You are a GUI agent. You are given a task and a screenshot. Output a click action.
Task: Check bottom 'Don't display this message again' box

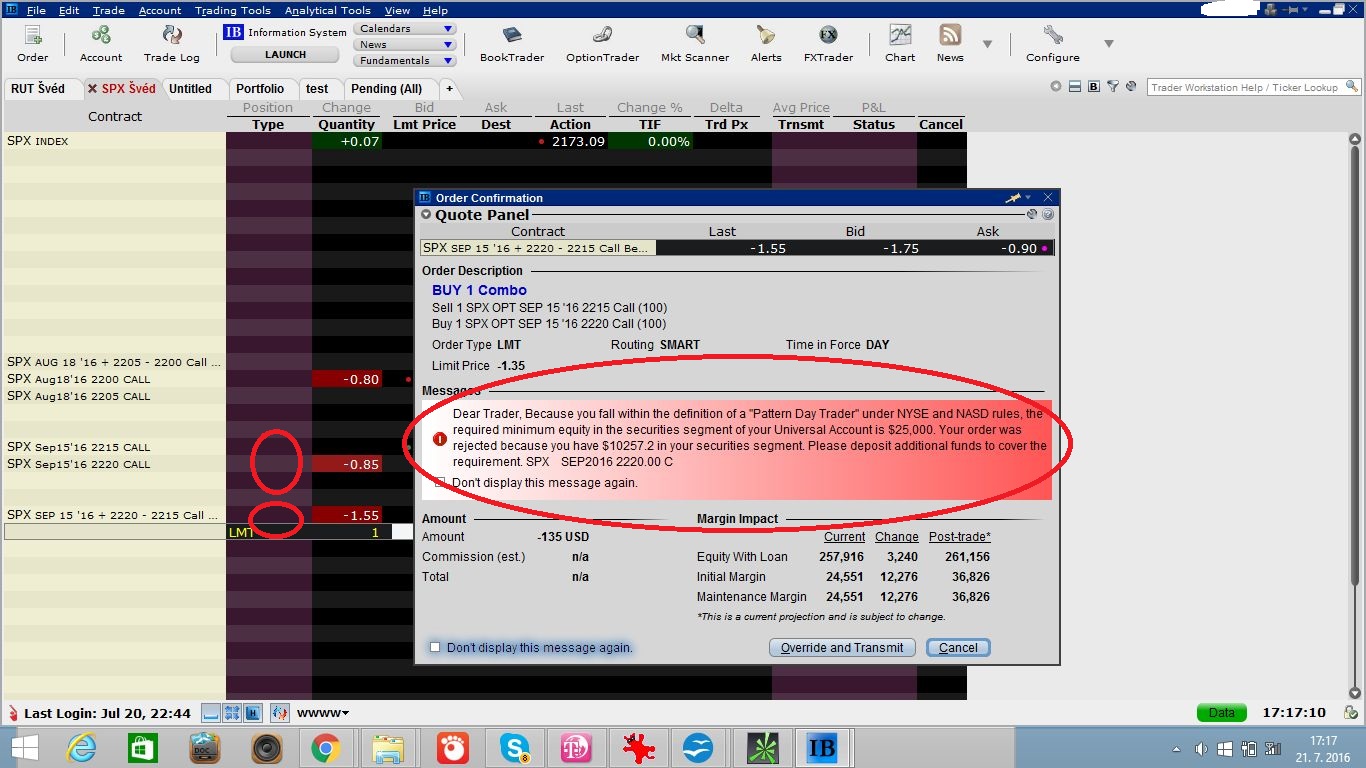435,647
